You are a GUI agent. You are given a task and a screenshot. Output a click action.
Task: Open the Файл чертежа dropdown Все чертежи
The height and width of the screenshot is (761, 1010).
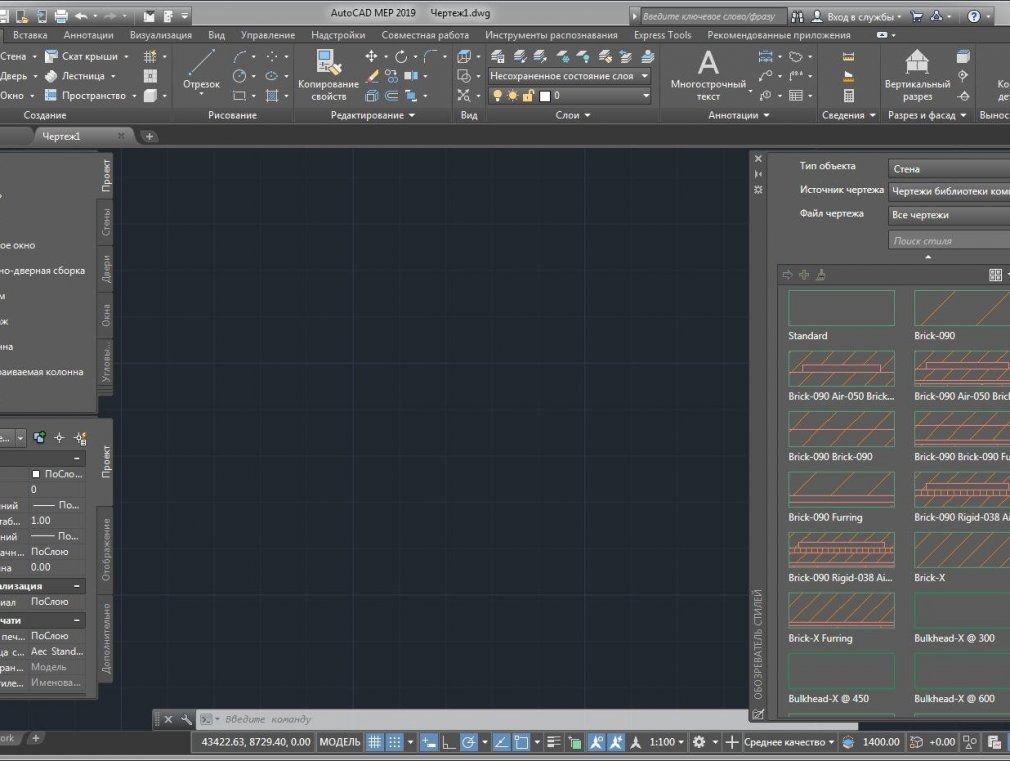[x=948, y=215]
